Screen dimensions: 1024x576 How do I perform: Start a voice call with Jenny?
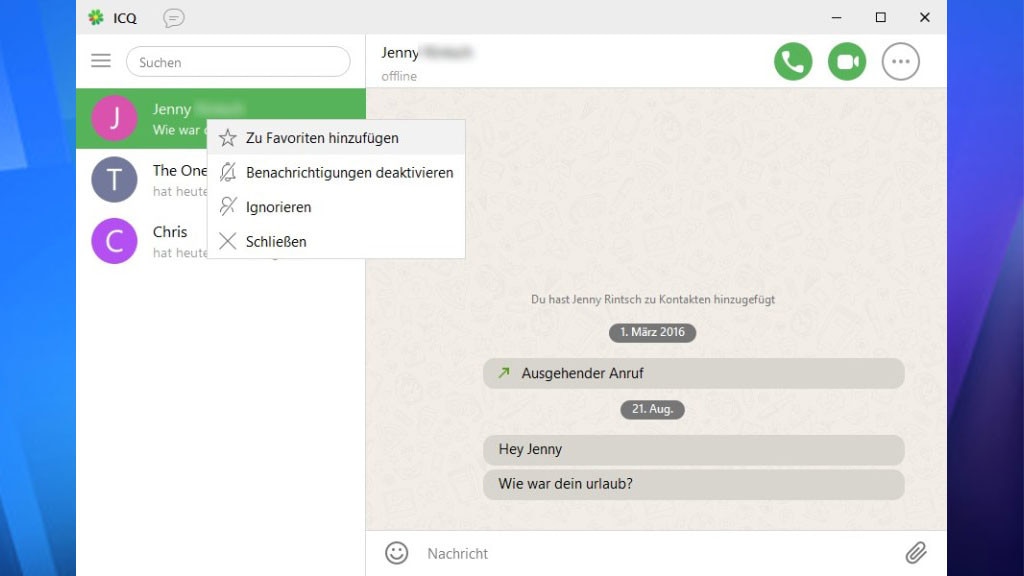pos(792,62)
